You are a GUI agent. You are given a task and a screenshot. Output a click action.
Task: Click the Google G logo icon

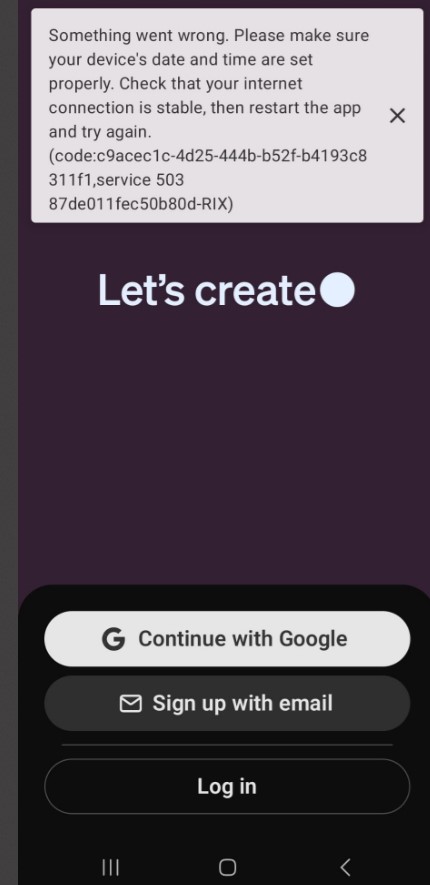pyautogui.click(x=113, y=639)
